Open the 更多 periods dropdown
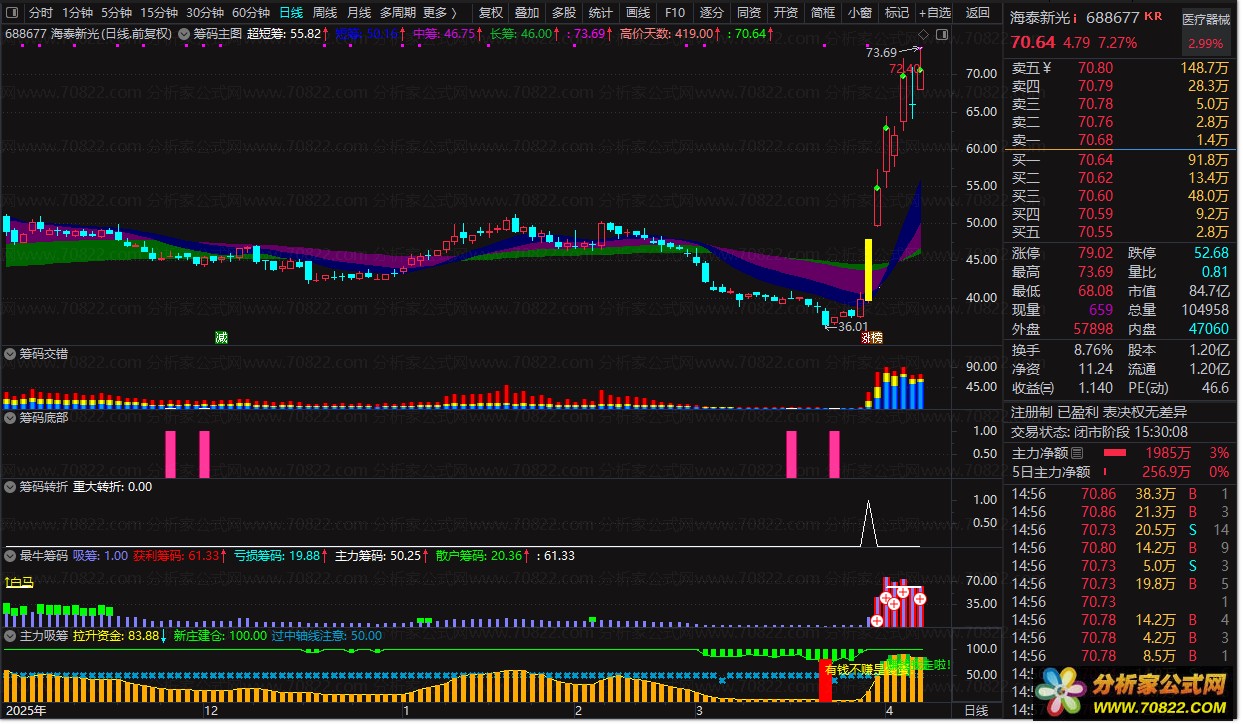Viewport: 1243px width, 724px height. [x=440, y=13]
